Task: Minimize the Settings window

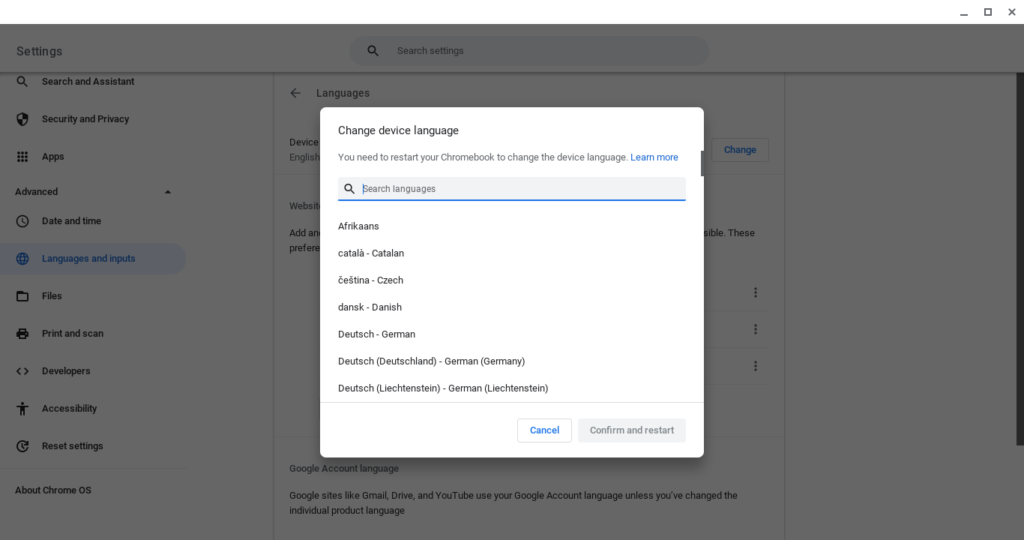Action: tap(964, 12)
